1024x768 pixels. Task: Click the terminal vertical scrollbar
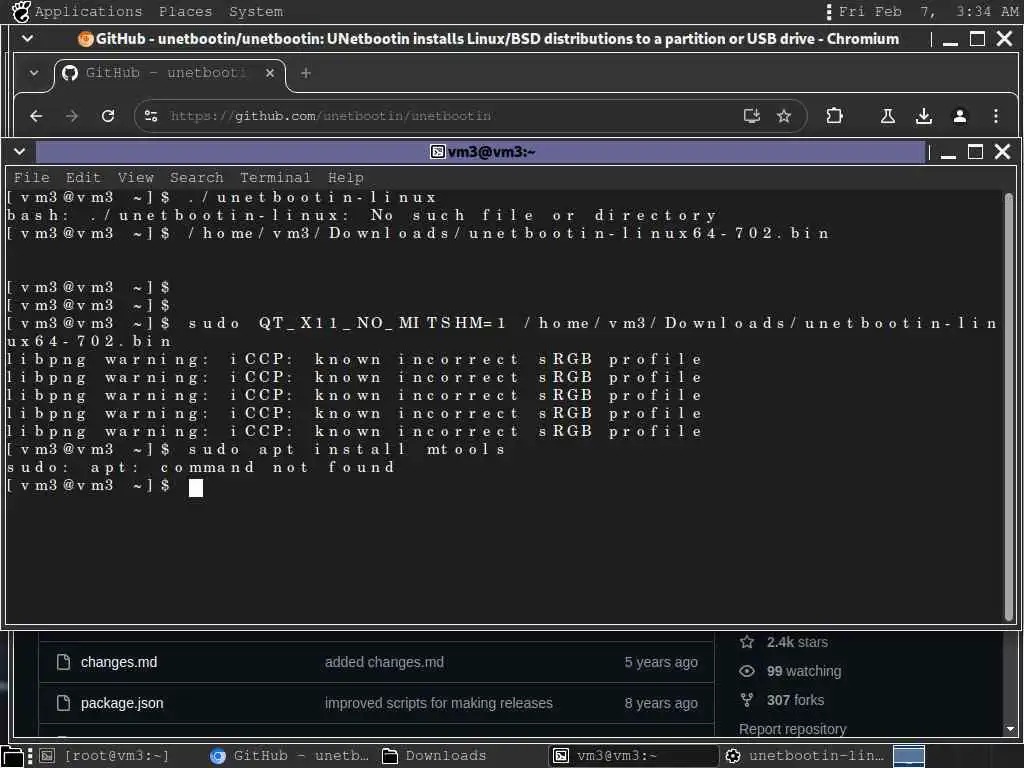(1009, 406)
